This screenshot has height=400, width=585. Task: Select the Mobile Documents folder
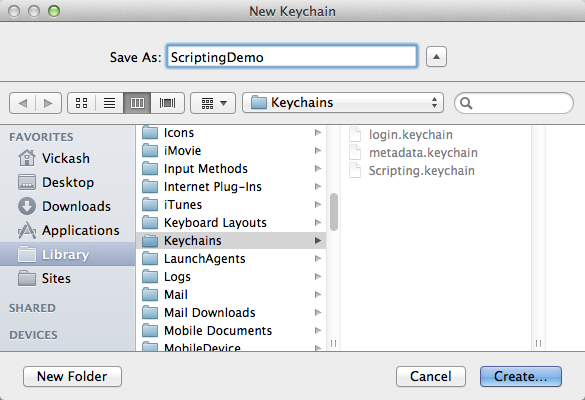[x=231, y=331]
